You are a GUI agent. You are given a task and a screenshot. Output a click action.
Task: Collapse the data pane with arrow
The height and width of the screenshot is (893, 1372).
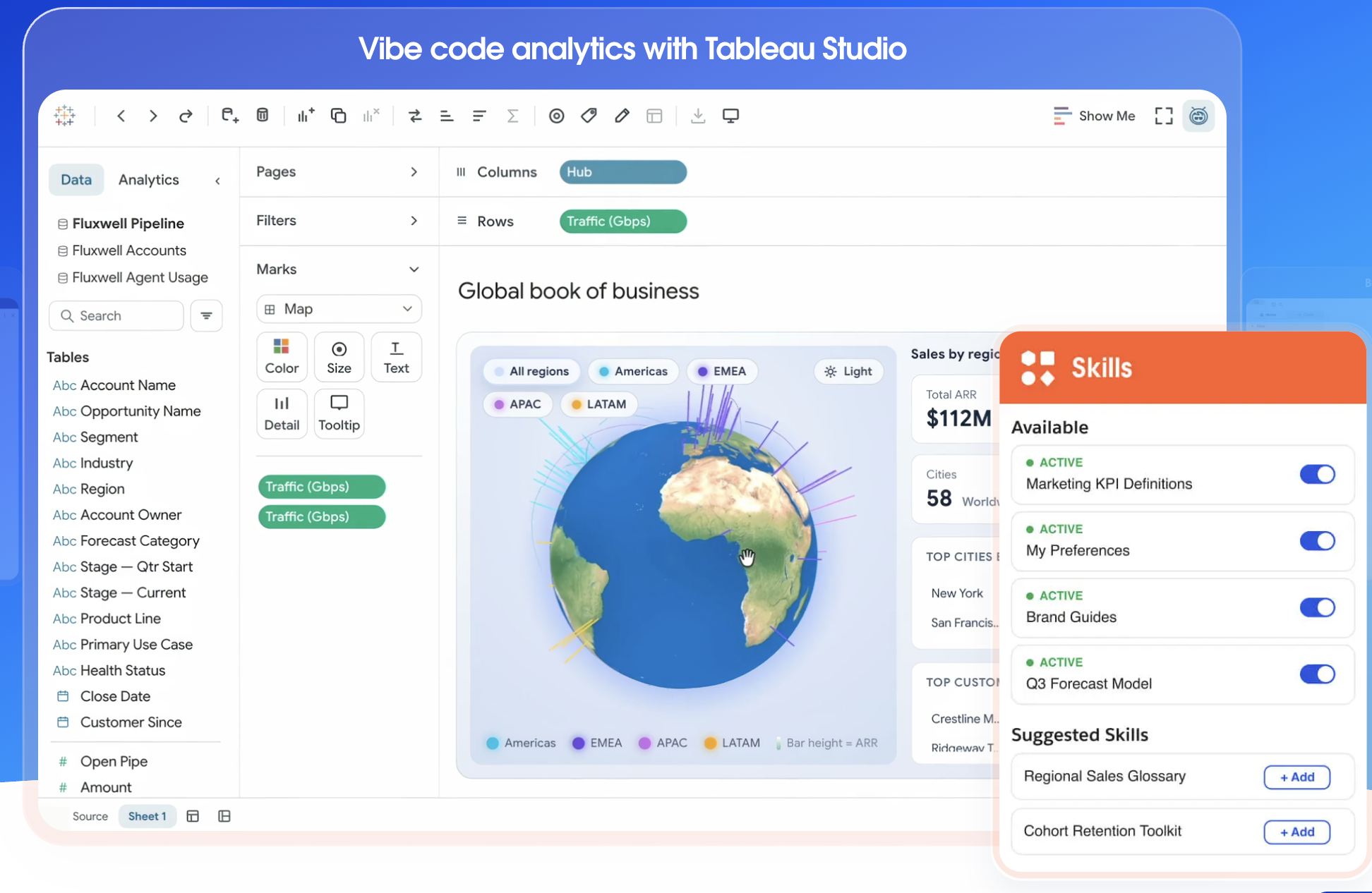217,181
